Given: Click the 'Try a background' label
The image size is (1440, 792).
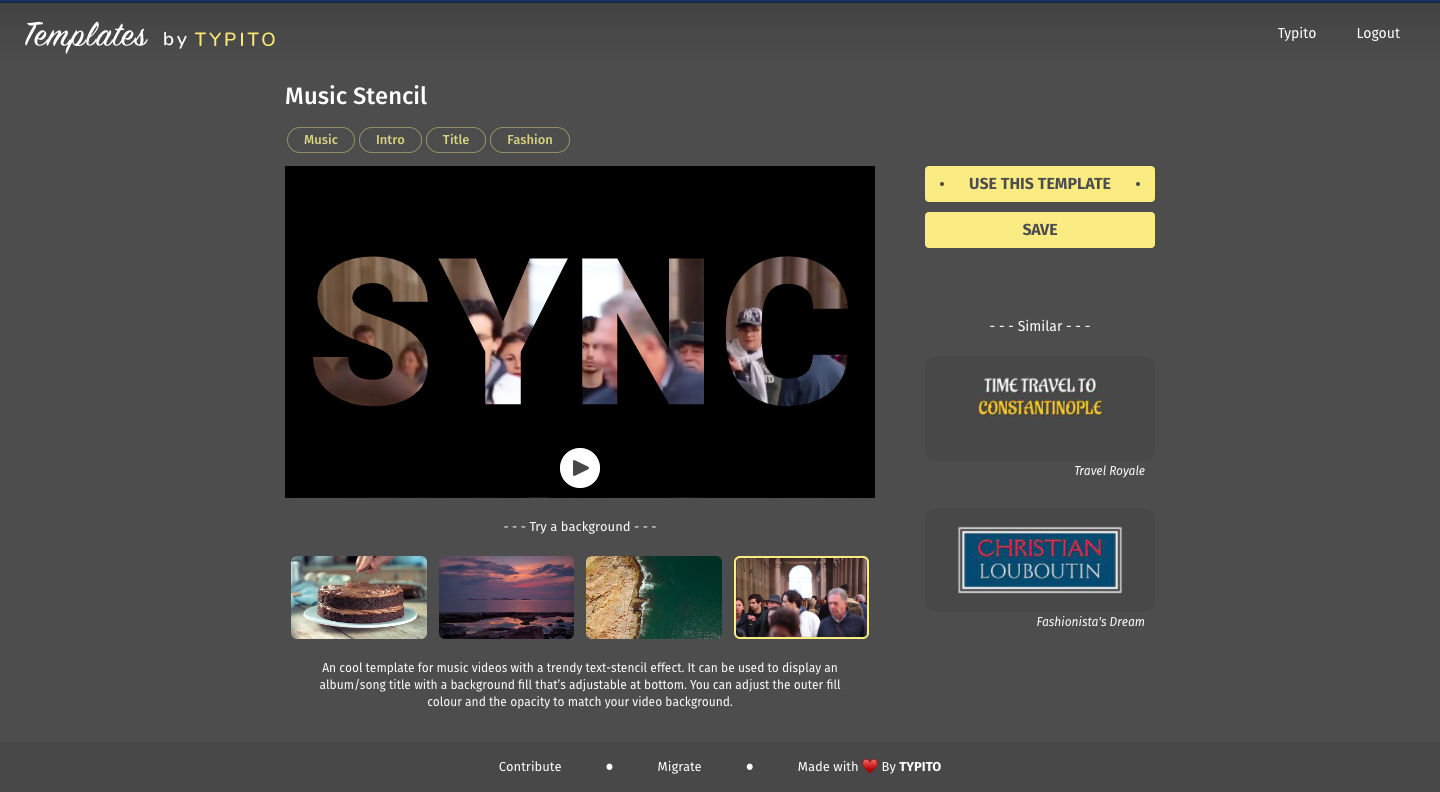Looking at the screenshot, I should point(580,527).
